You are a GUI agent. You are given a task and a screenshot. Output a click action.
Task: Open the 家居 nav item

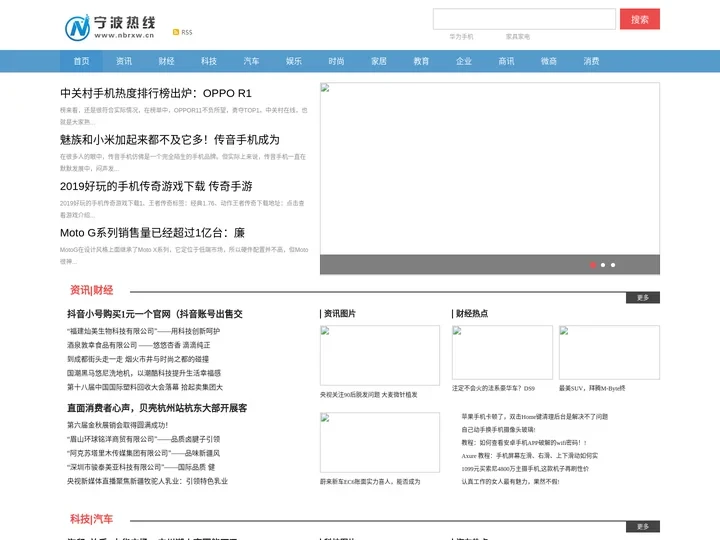click(x=379, y=61)
